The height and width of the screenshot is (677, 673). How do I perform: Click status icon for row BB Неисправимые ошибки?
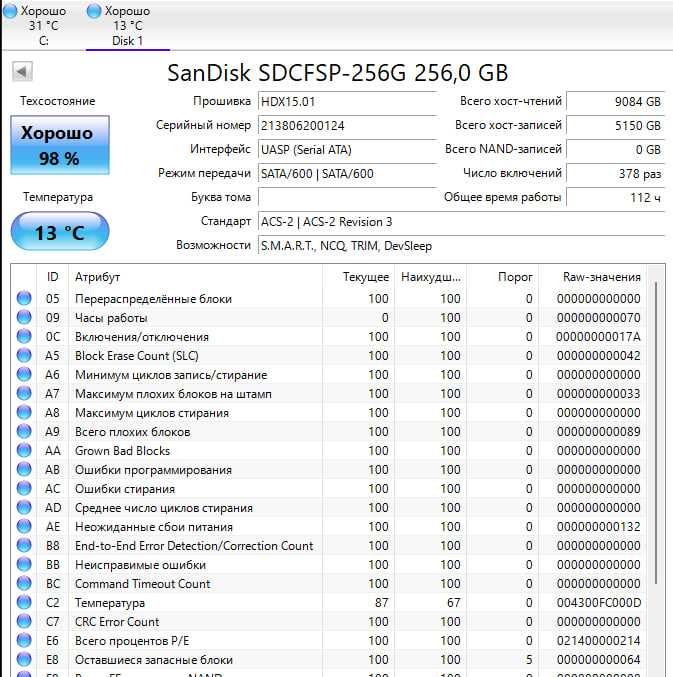24,564
